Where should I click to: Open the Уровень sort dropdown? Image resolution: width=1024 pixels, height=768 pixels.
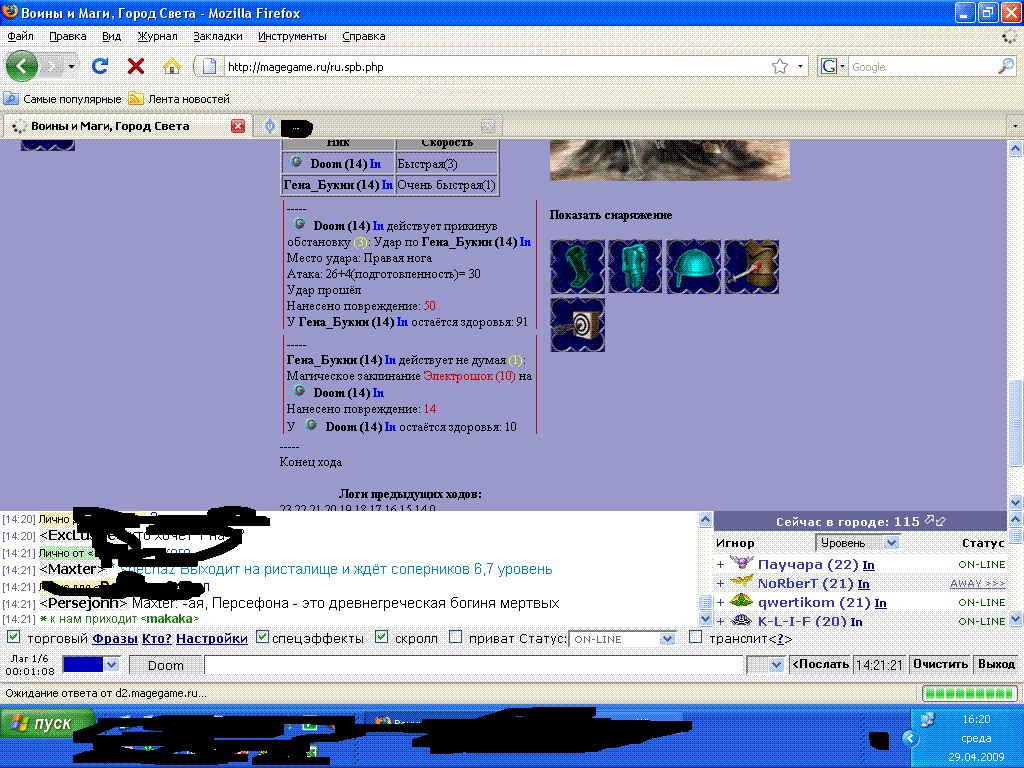point(857,543)
